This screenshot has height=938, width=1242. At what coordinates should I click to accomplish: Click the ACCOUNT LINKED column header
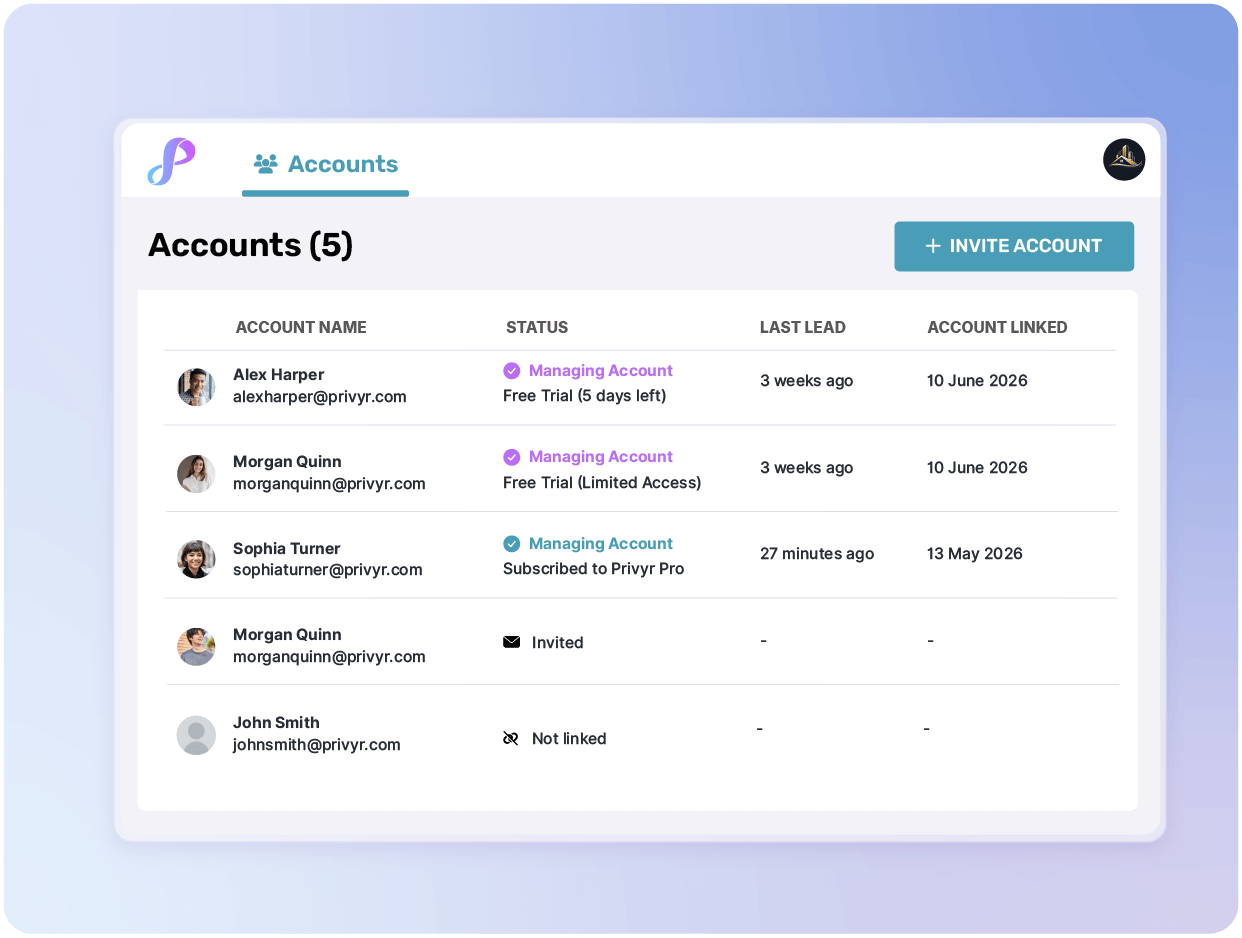[996, 327]
